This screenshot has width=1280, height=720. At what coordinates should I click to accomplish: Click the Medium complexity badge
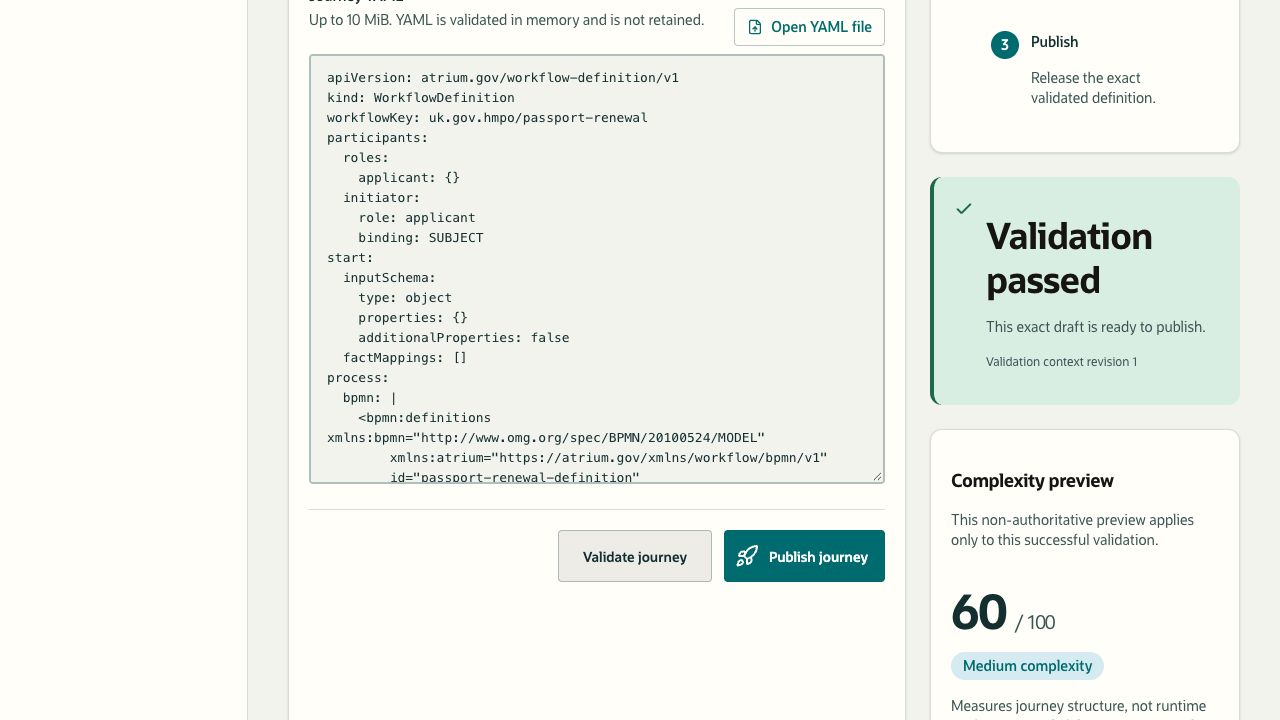point(1027,666)
